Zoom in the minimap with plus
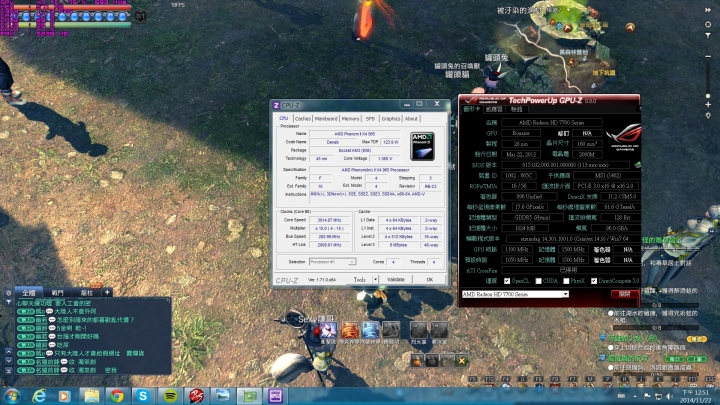The width and height of the screenshot is (720, 405). [708, 105]
